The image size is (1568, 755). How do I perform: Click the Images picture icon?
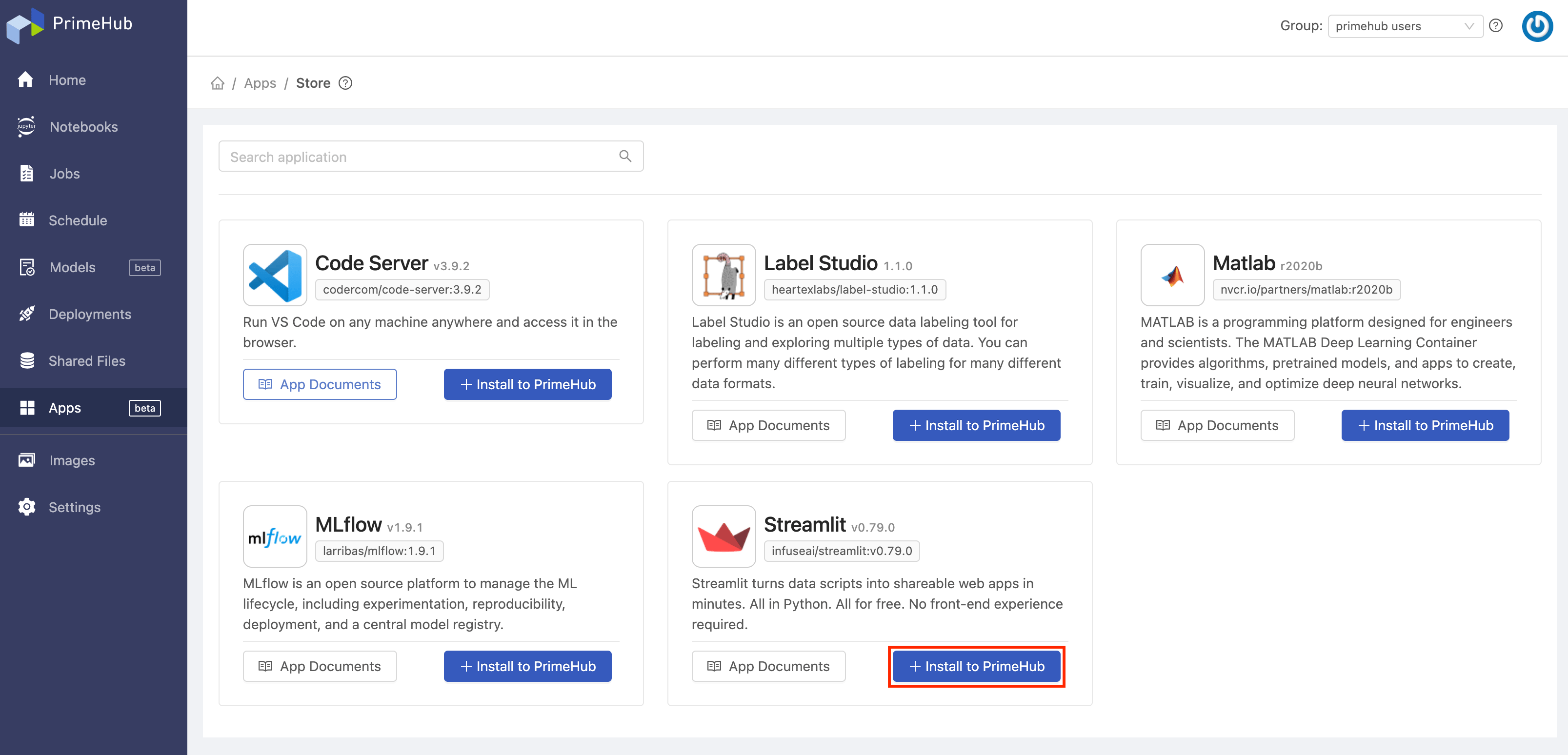pyautogui.click(x=26, y=460)
